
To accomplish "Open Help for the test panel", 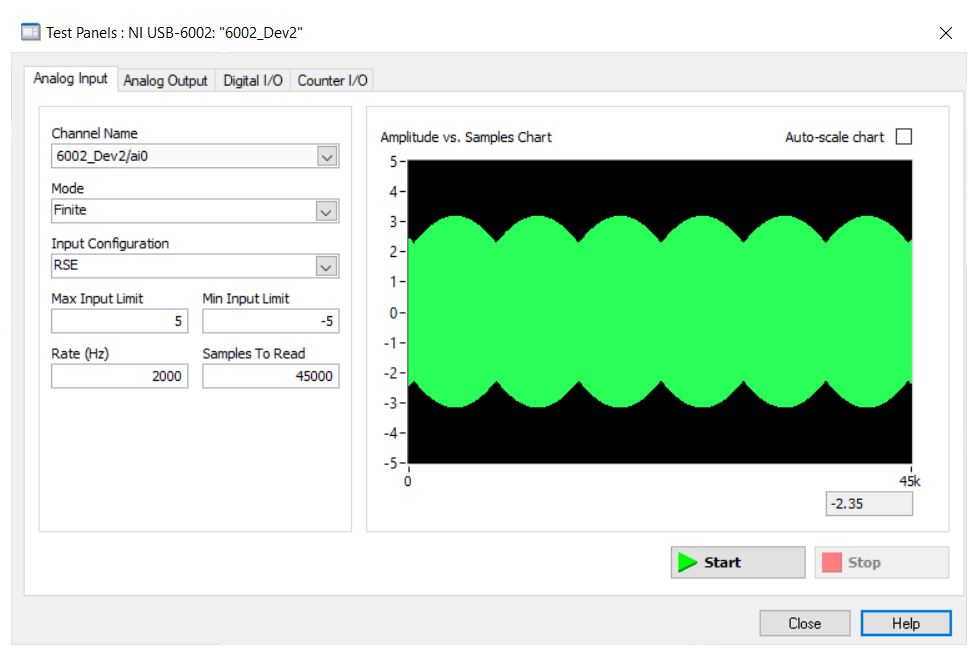I will pyautogui.click(x=905, y=623).
